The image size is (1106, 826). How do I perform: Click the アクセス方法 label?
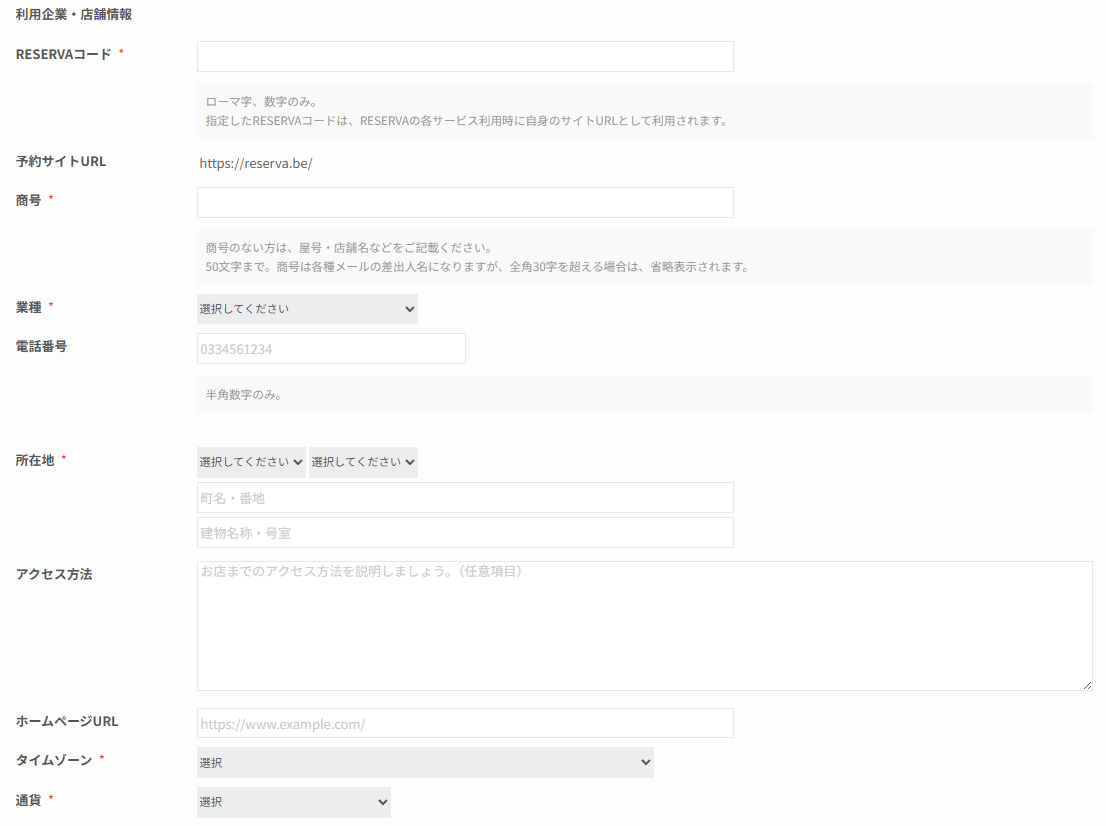coord(54,574)
